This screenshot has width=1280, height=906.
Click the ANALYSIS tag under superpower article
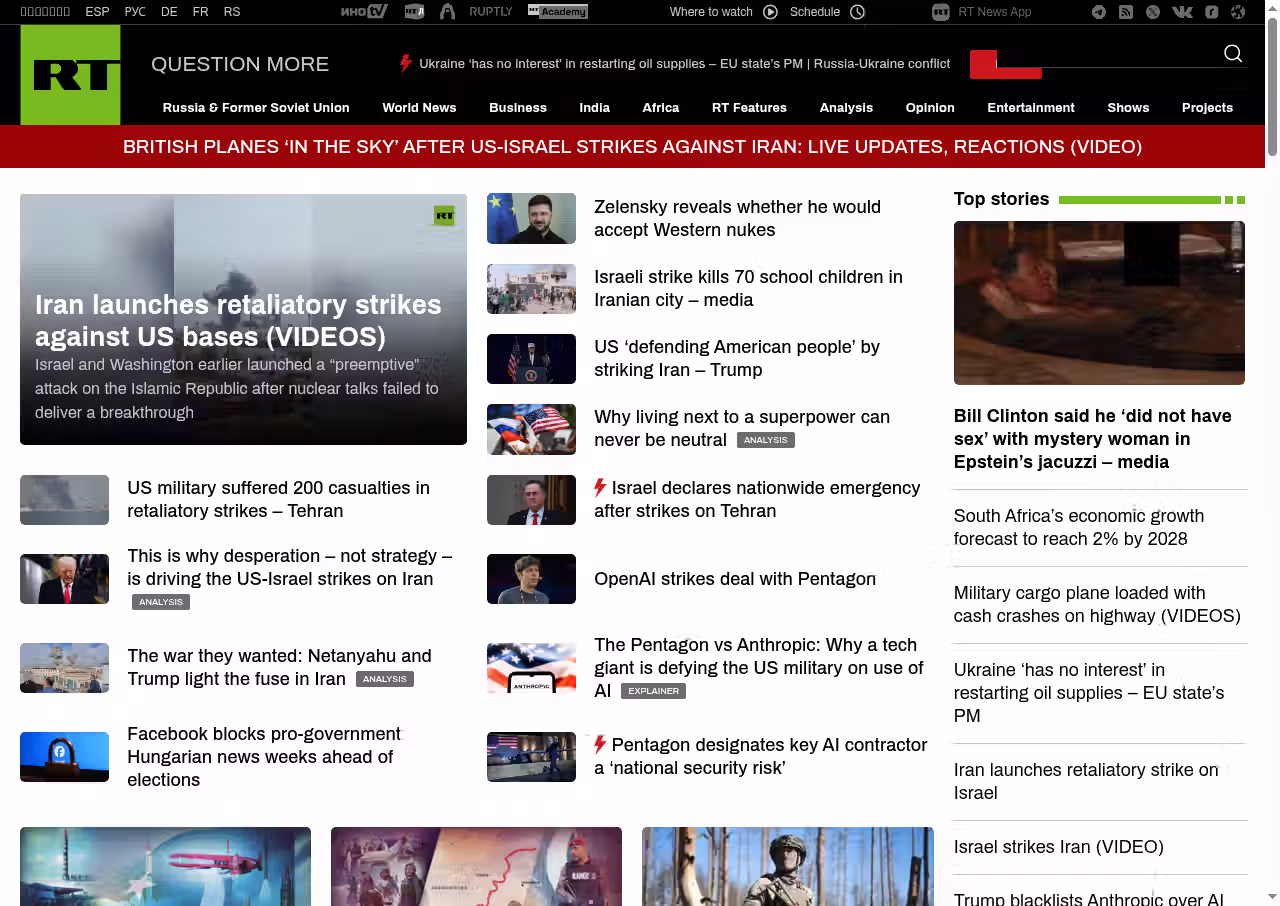point(765,440)
